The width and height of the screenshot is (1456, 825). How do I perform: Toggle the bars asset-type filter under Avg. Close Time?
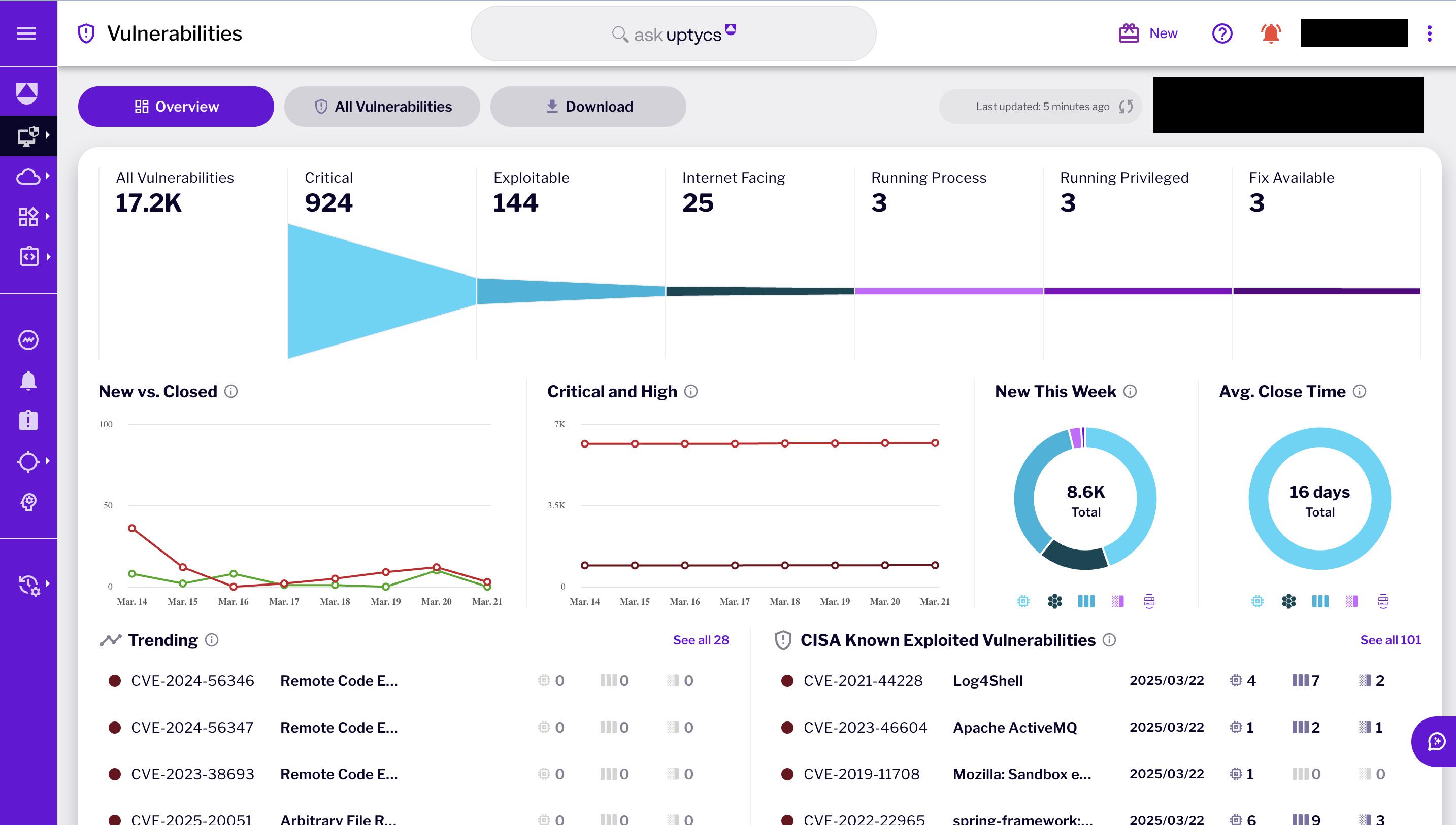click(x=1320, y=601)
